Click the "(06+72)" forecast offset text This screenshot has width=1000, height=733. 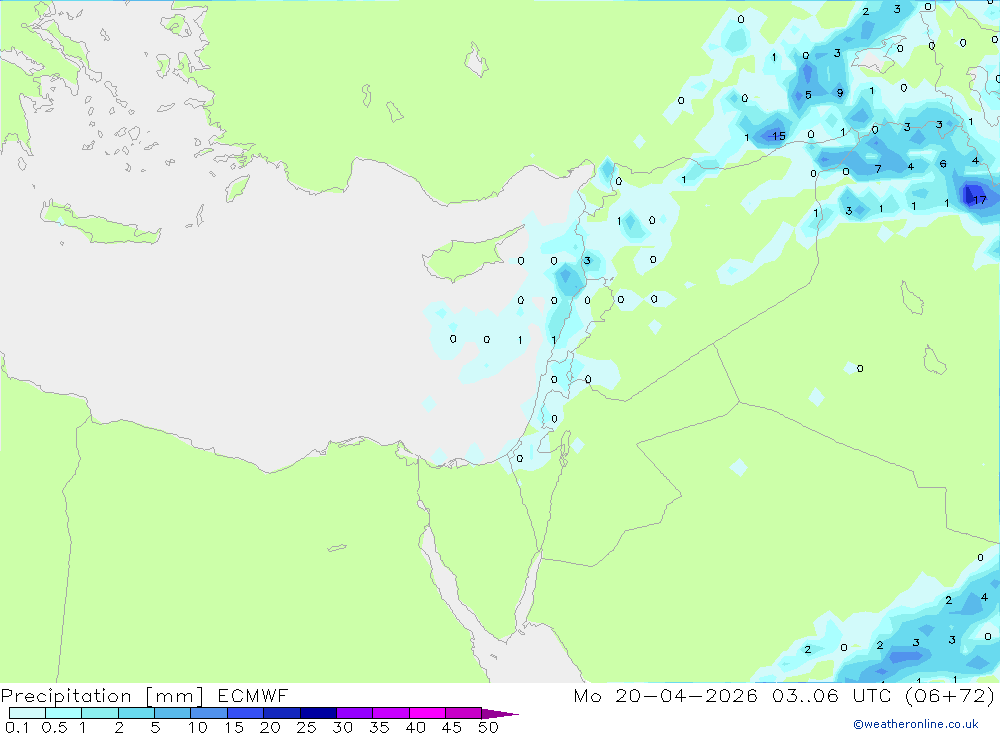tap(950, 695)
